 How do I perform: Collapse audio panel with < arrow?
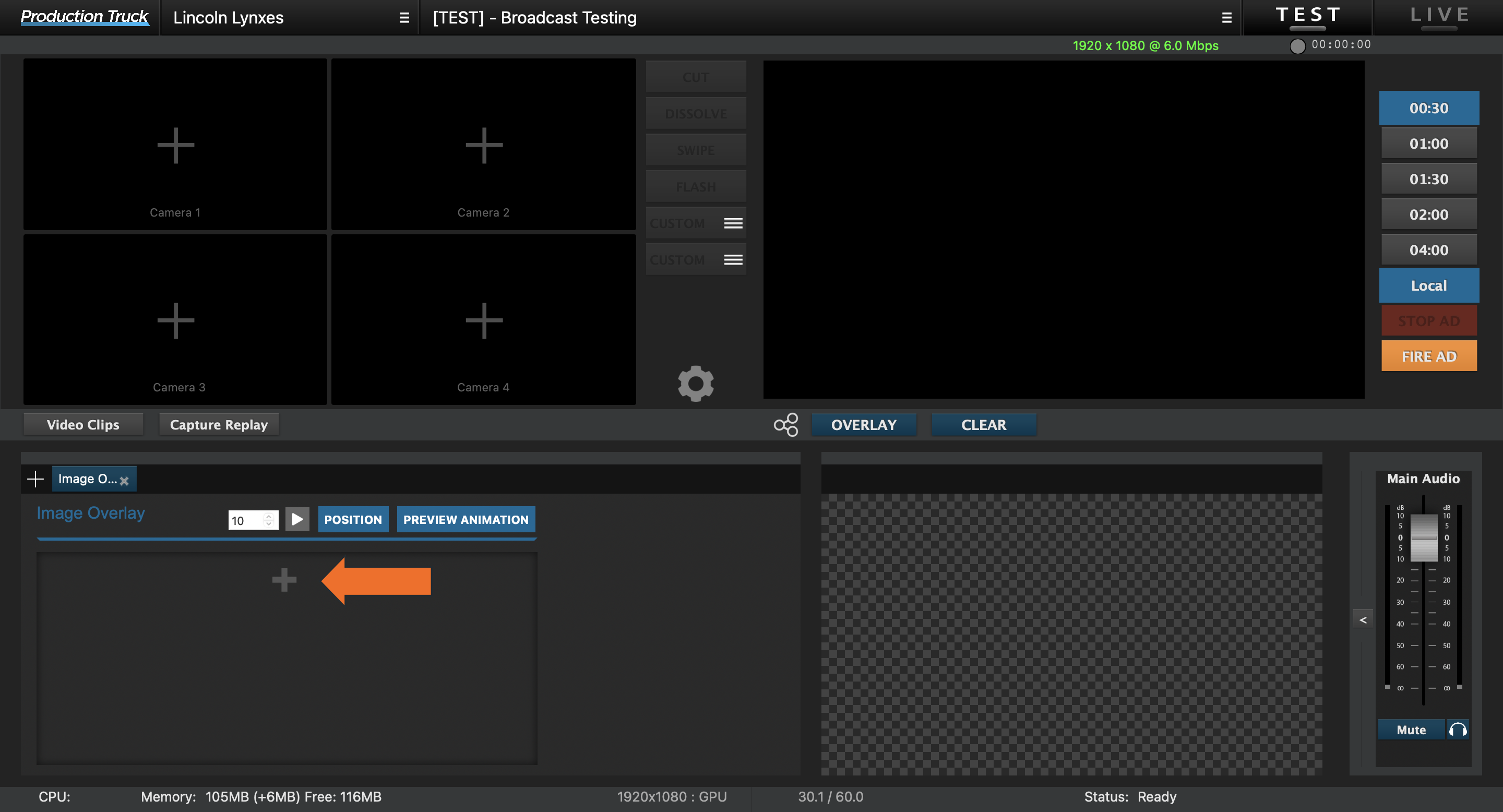(x=1363, y=619)
